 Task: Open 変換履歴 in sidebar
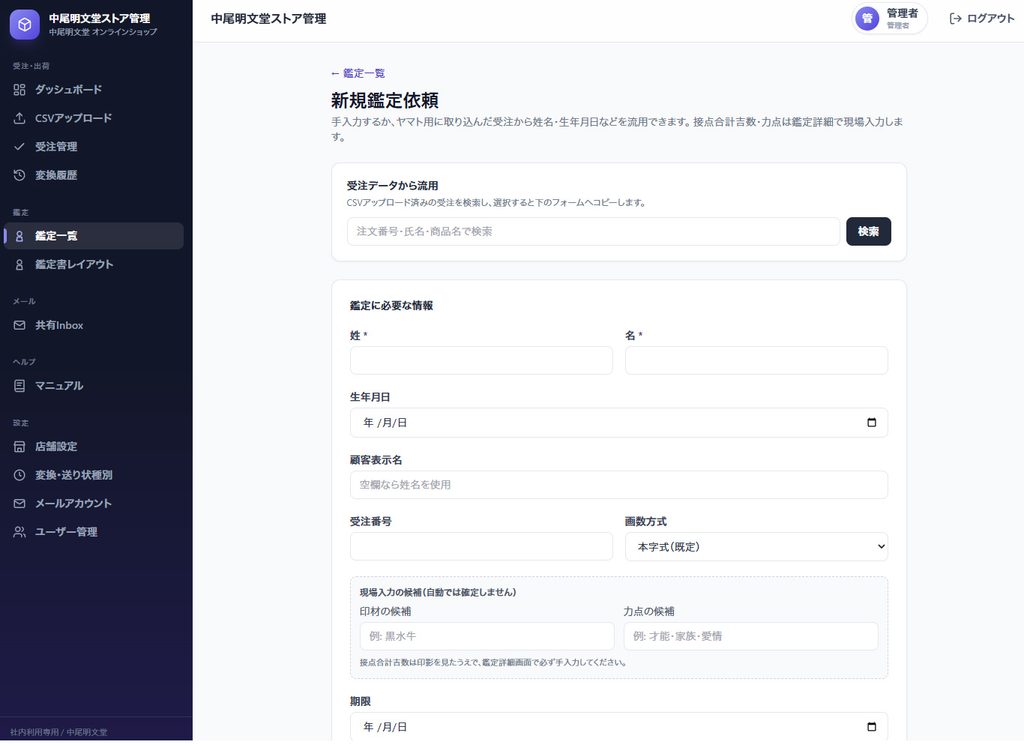tap(94, 175)
